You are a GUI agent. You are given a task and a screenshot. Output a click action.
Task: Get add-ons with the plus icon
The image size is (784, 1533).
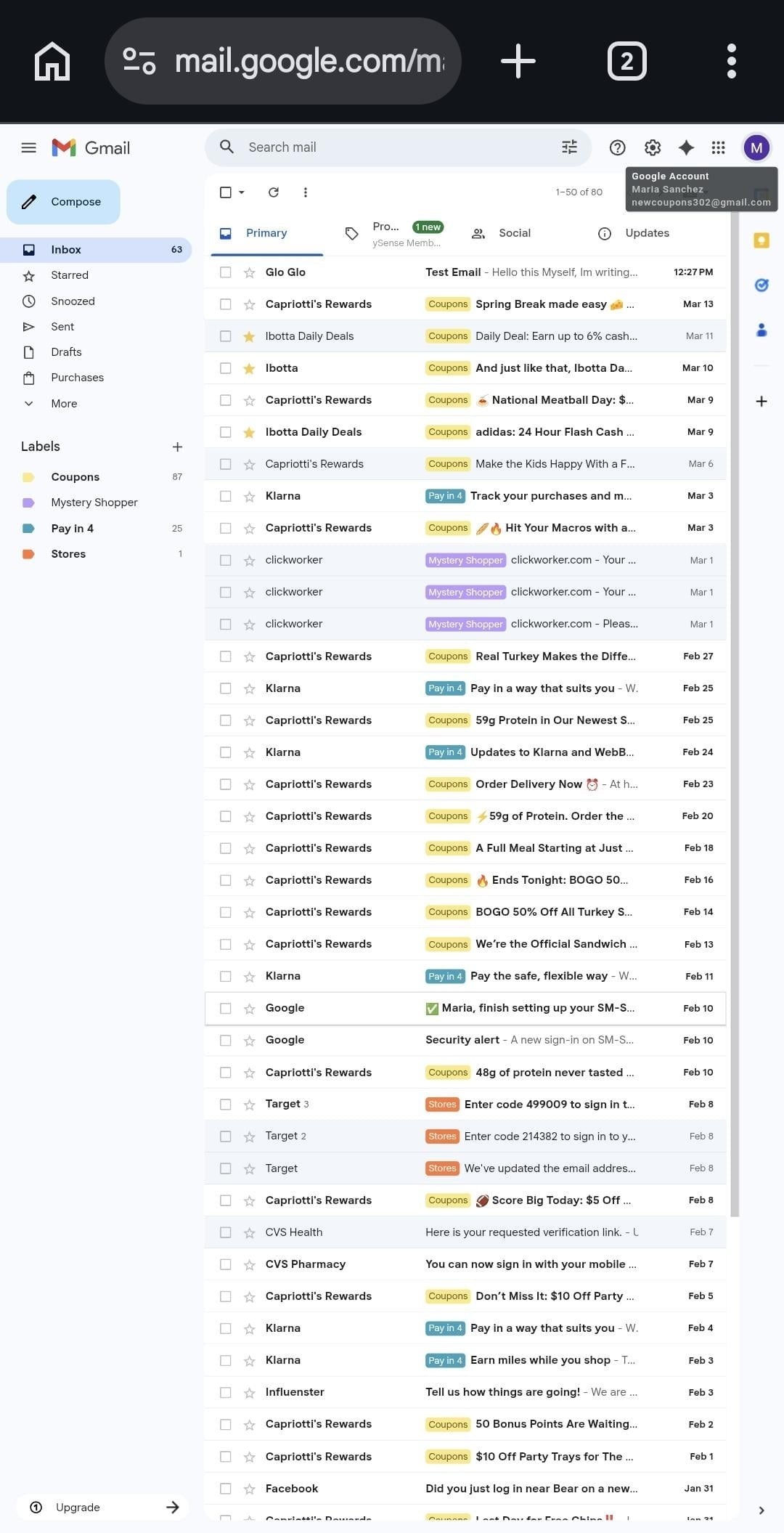pos(761,402)
